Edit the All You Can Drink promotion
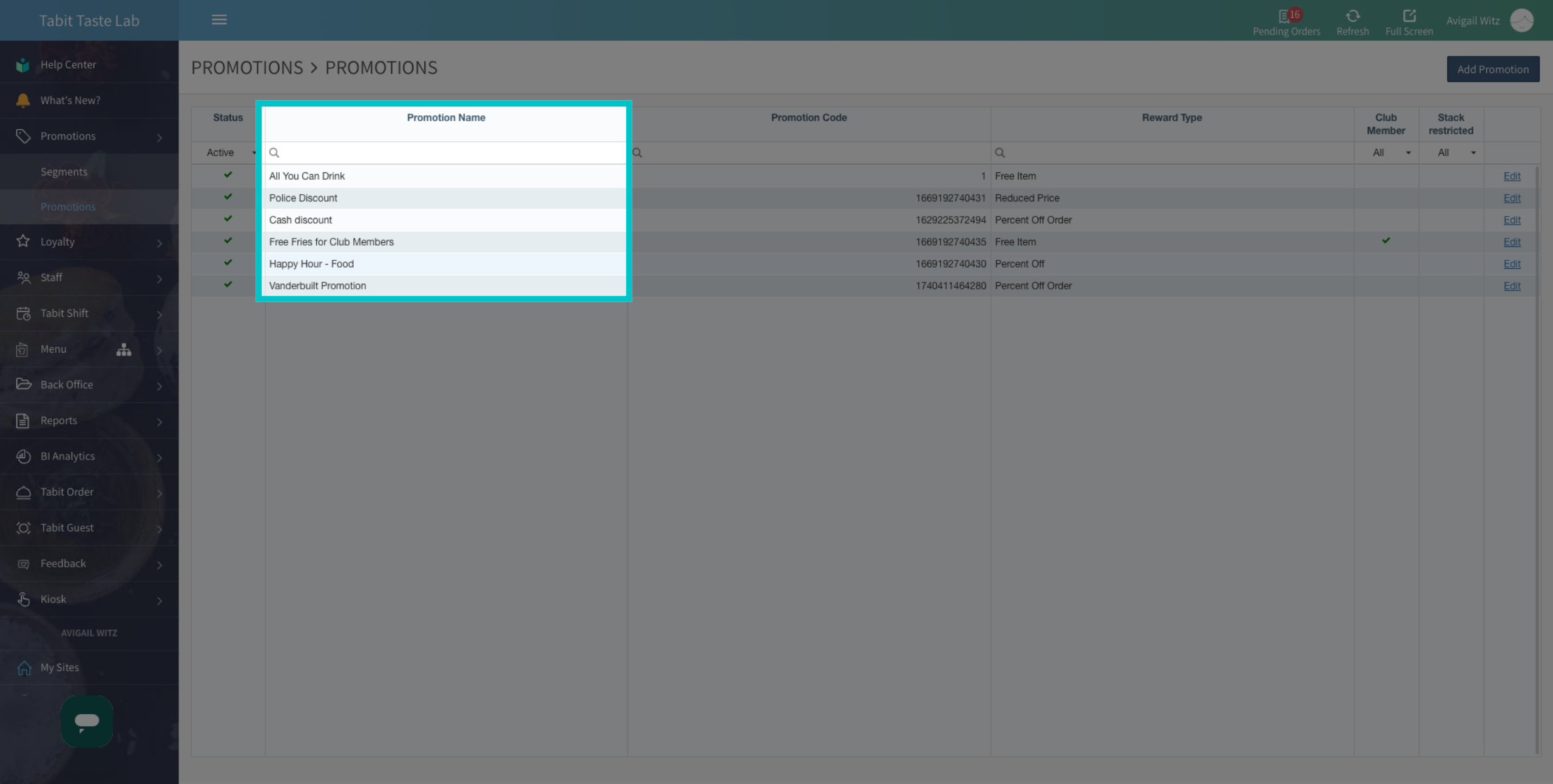1553x784 pixels. (1511, 176)
